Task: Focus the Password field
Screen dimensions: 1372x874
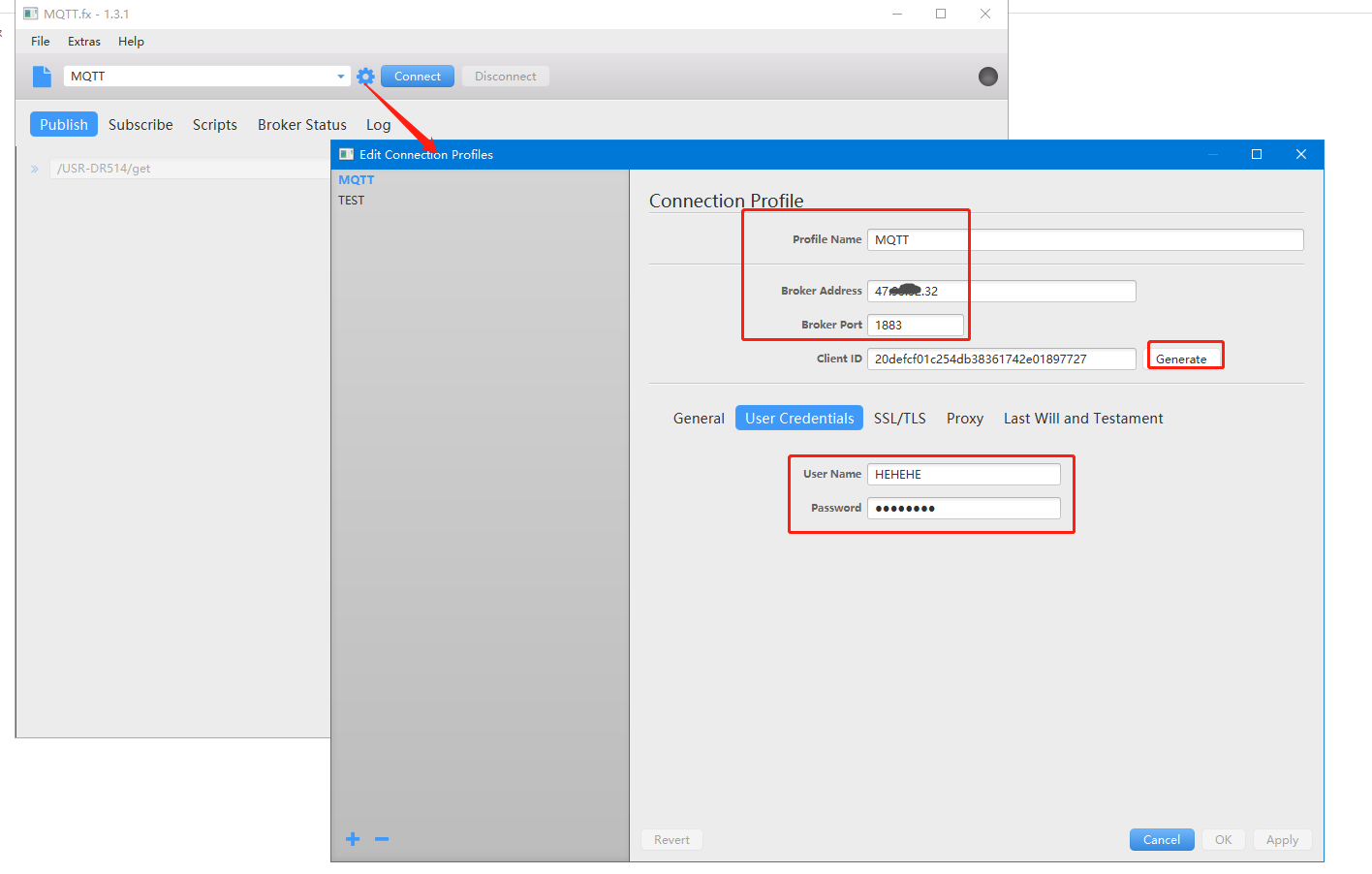Action: (x=963, y=508)
